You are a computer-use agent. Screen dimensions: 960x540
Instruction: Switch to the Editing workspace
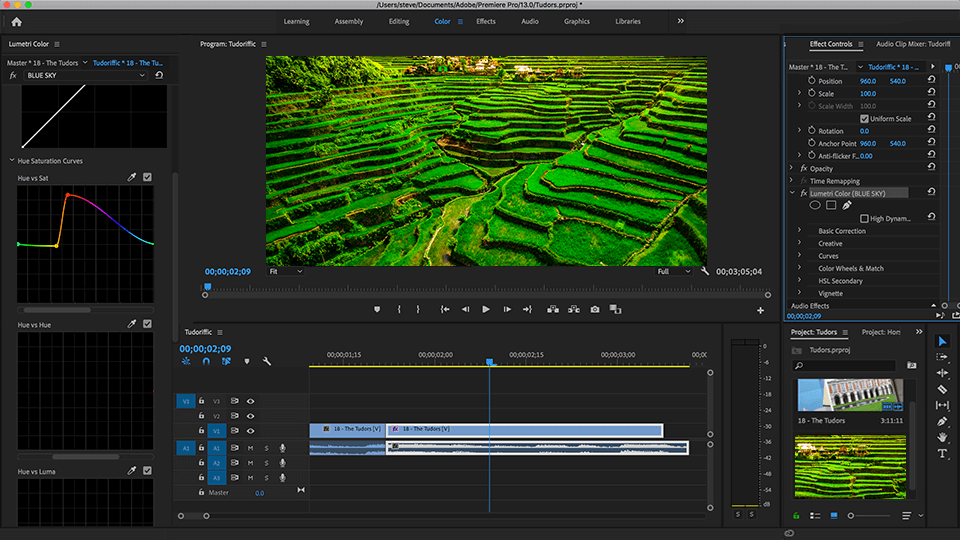pos(399,21)
